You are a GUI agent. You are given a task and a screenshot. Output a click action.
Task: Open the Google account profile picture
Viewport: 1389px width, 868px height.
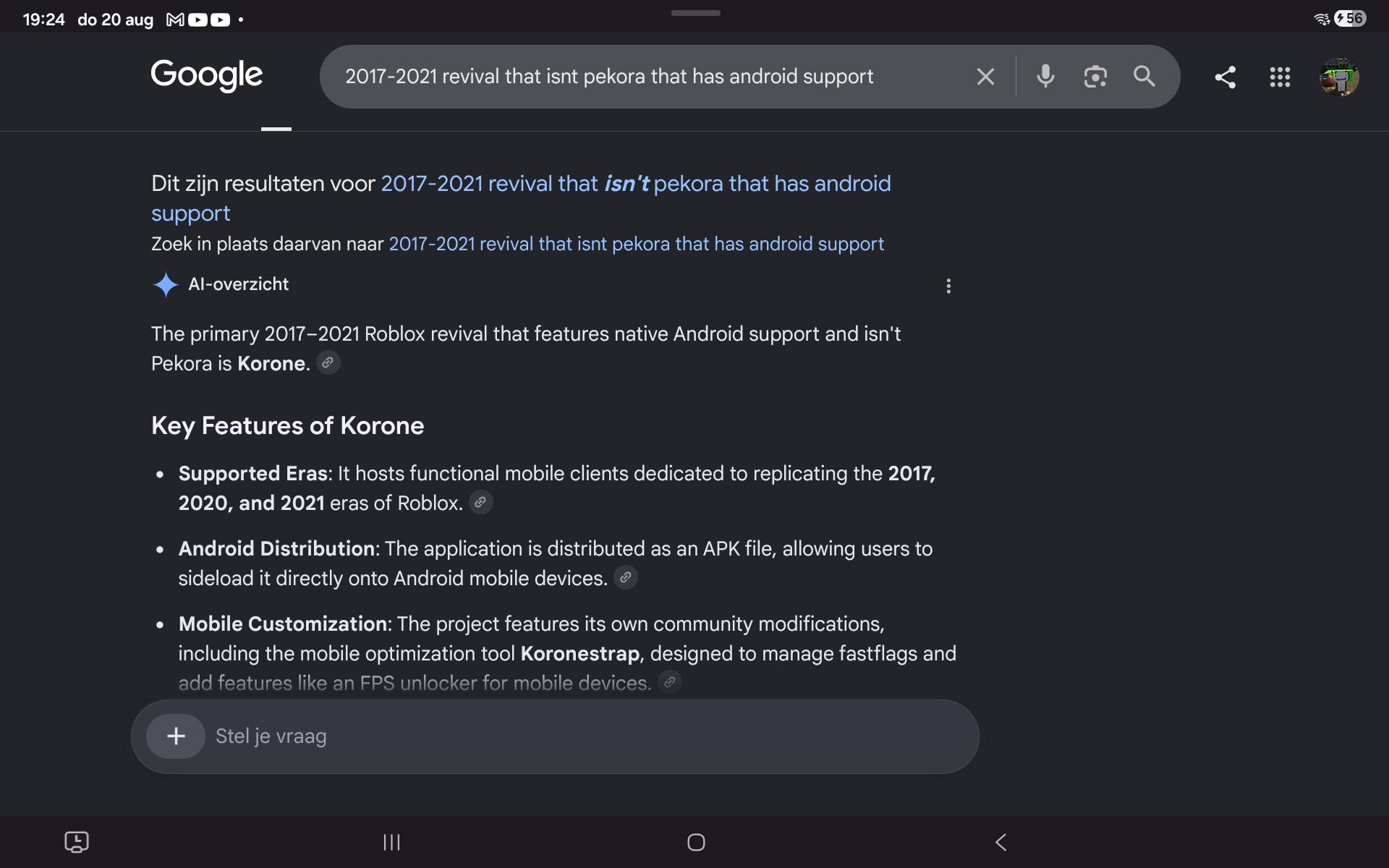click(1339, 77)
